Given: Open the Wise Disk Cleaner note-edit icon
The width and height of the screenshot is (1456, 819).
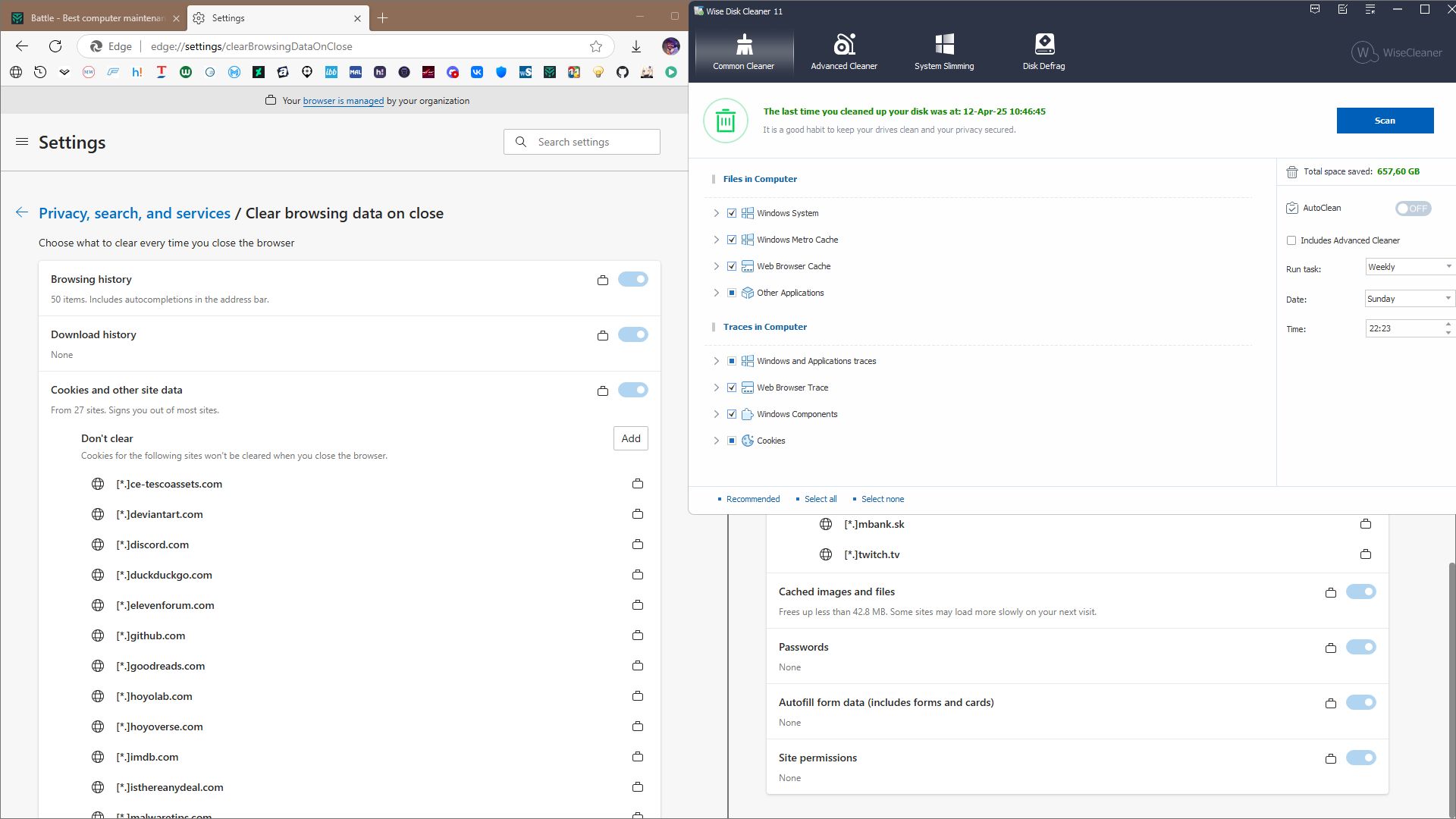Looking at the screenshot, I should [1342, 10].
